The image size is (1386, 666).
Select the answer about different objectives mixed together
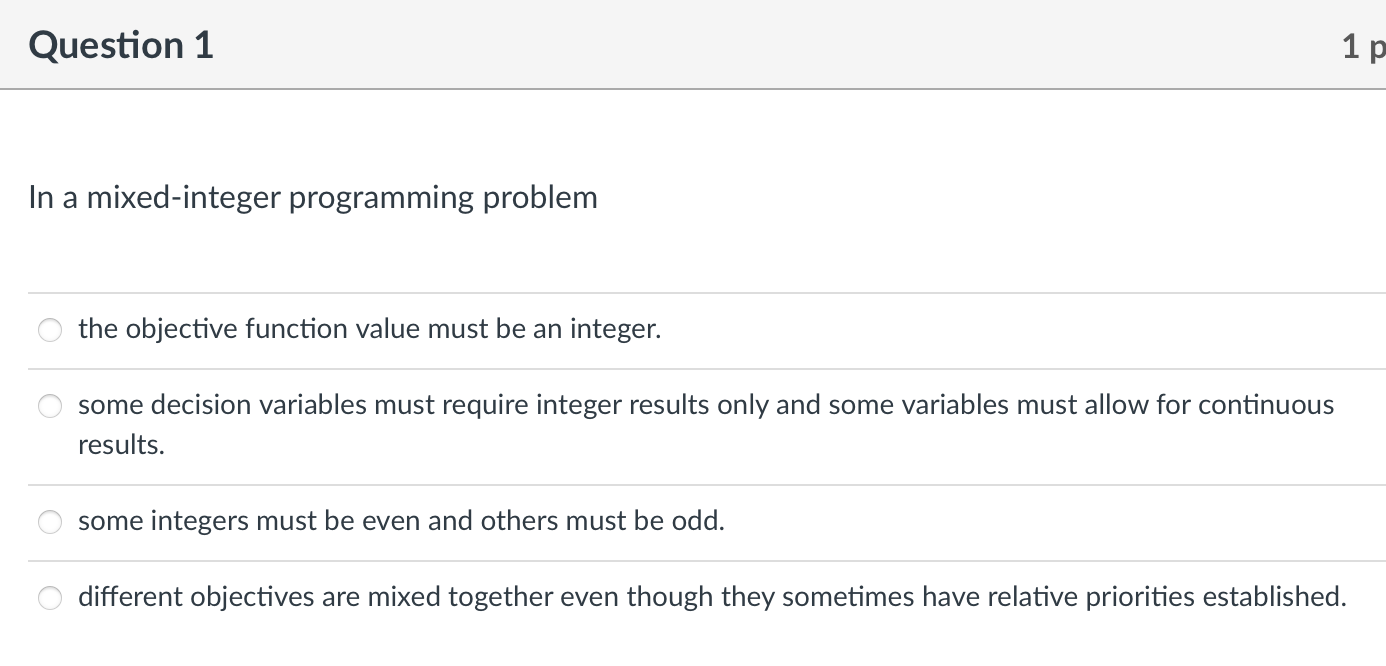tap(50, 597)
